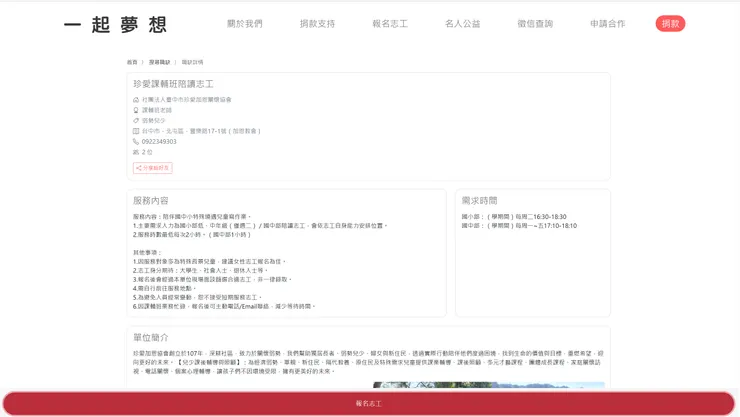The width and height of the screenshot is (740, 417).
Task: Open the 申請合作 menu
Action: click(608, 24)
